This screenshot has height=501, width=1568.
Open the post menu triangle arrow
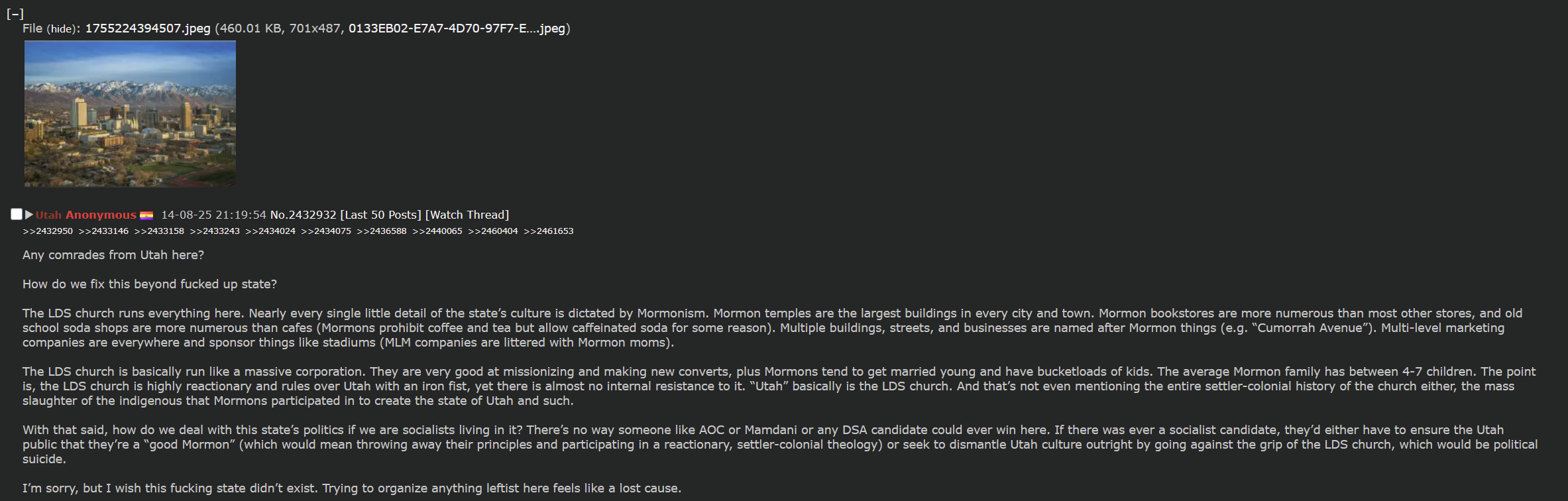[29, 215]
